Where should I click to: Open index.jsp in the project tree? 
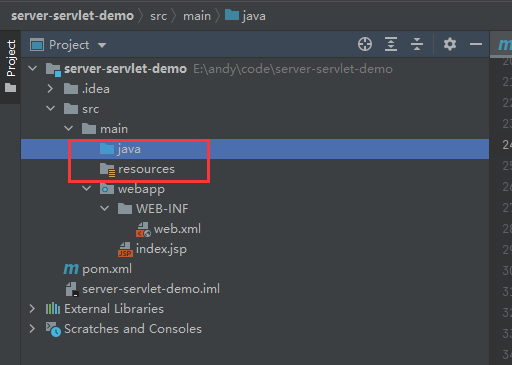(x=161, y=249)
